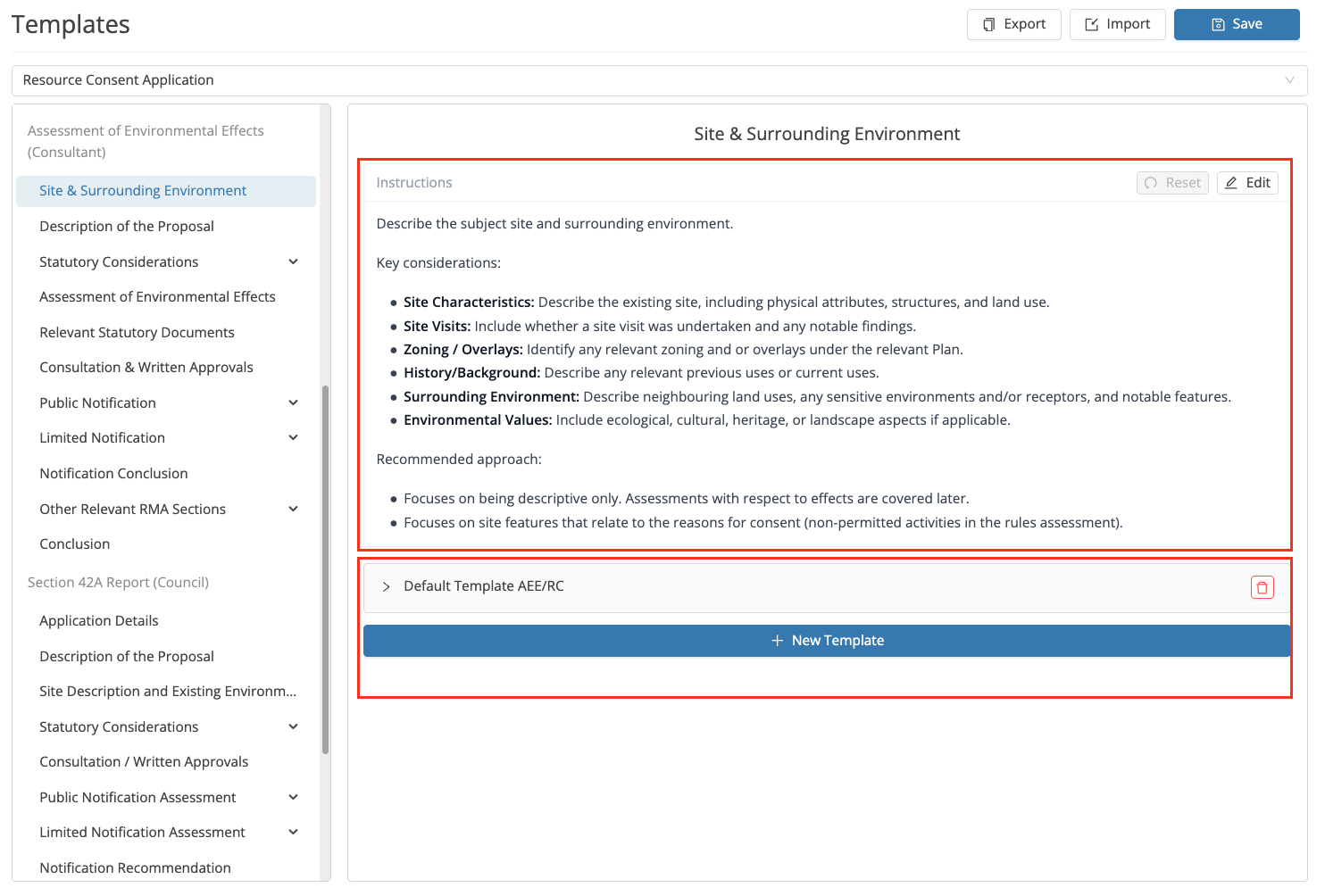1325x896 pixels.
Task: Click the Import button
Action: tap(1117, 24)
